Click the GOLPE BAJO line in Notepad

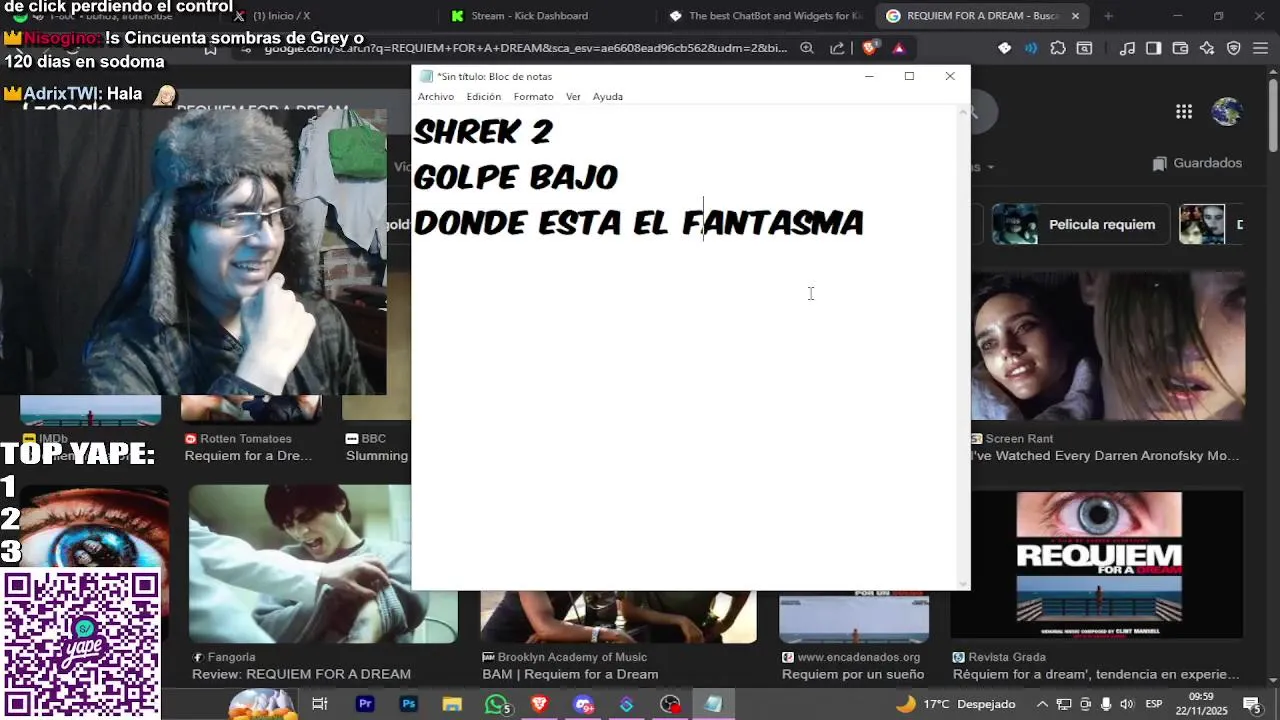point(516,177)
